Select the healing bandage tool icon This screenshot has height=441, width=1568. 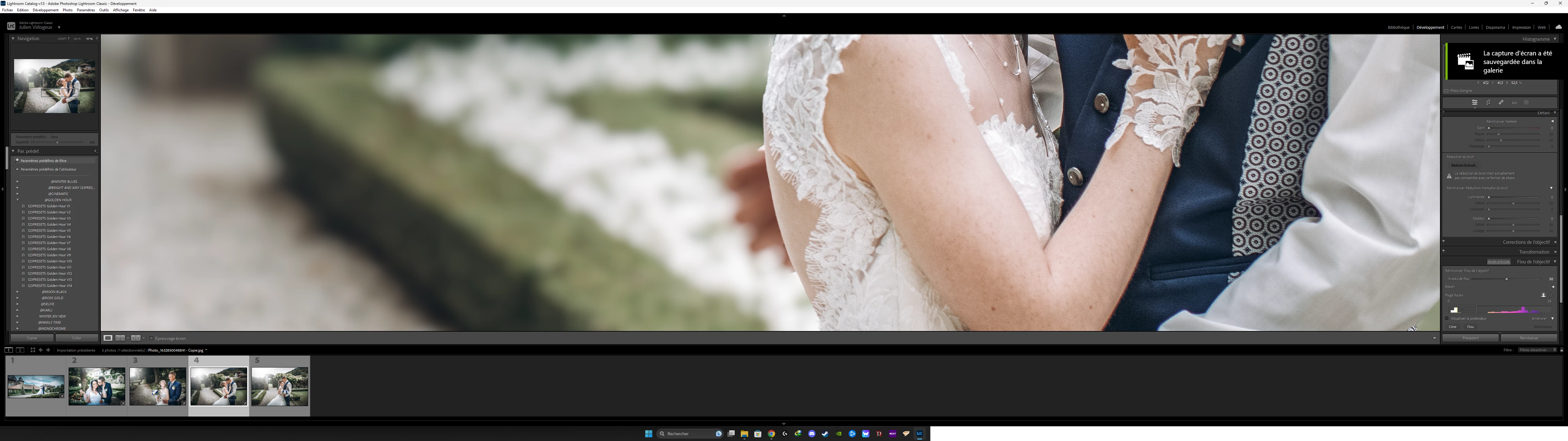pos(1501,102)
